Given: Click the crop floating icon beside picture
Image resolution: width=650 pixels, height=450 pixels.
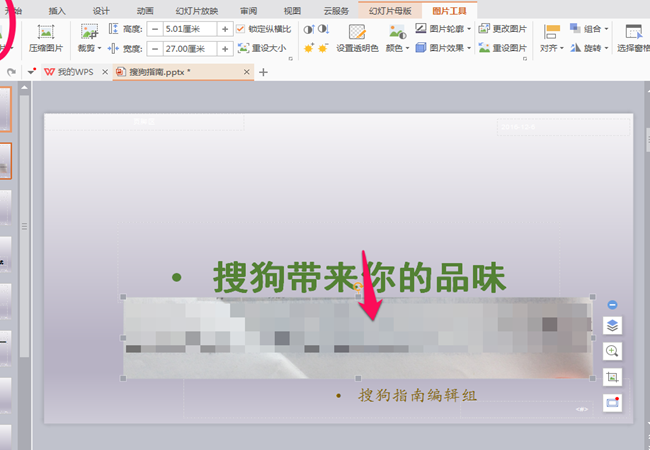Looking at the screenshot, I should [612, 377].
